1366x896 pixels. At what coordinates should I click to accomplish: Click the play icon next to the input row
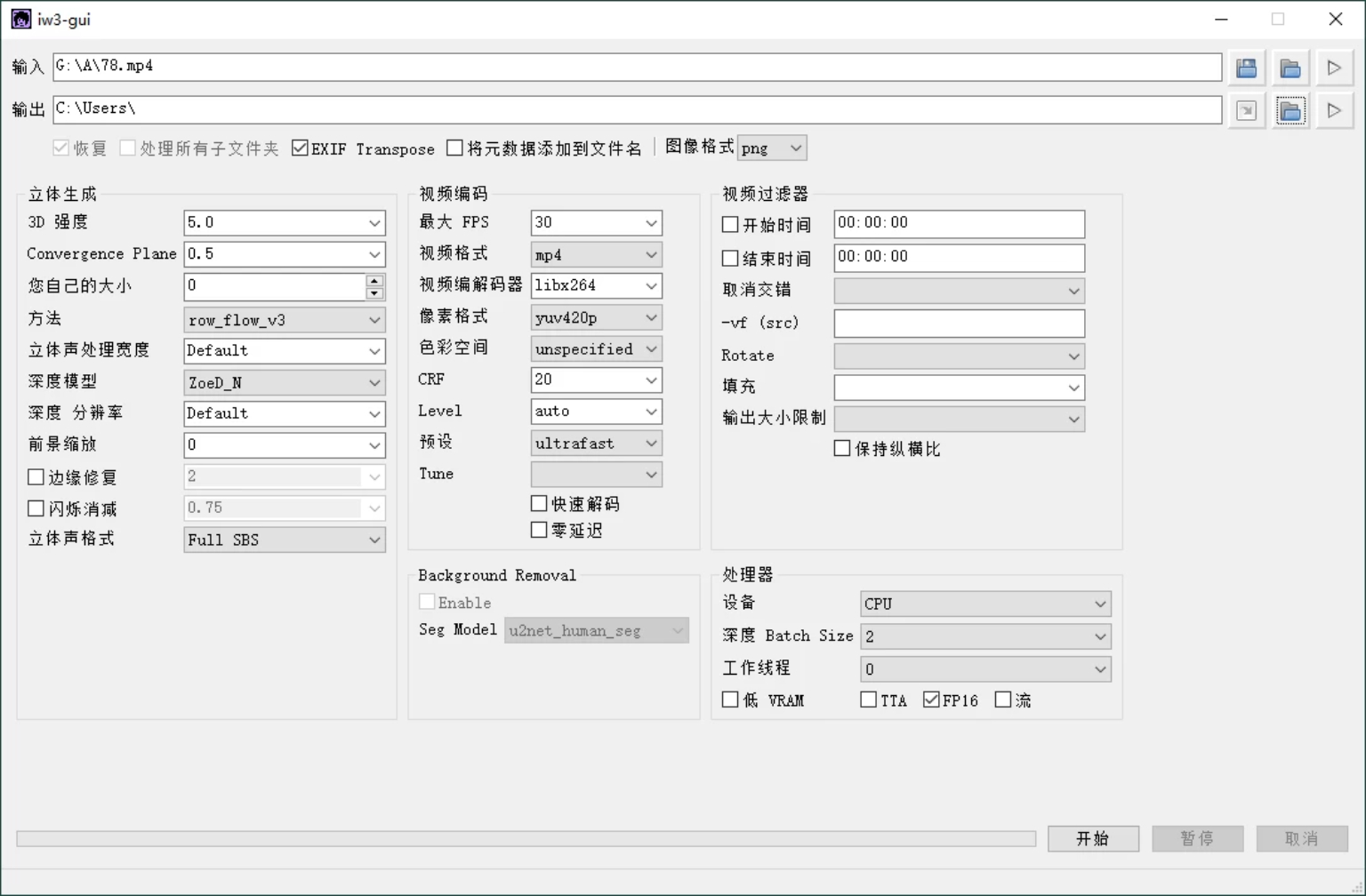(1334, 68)
